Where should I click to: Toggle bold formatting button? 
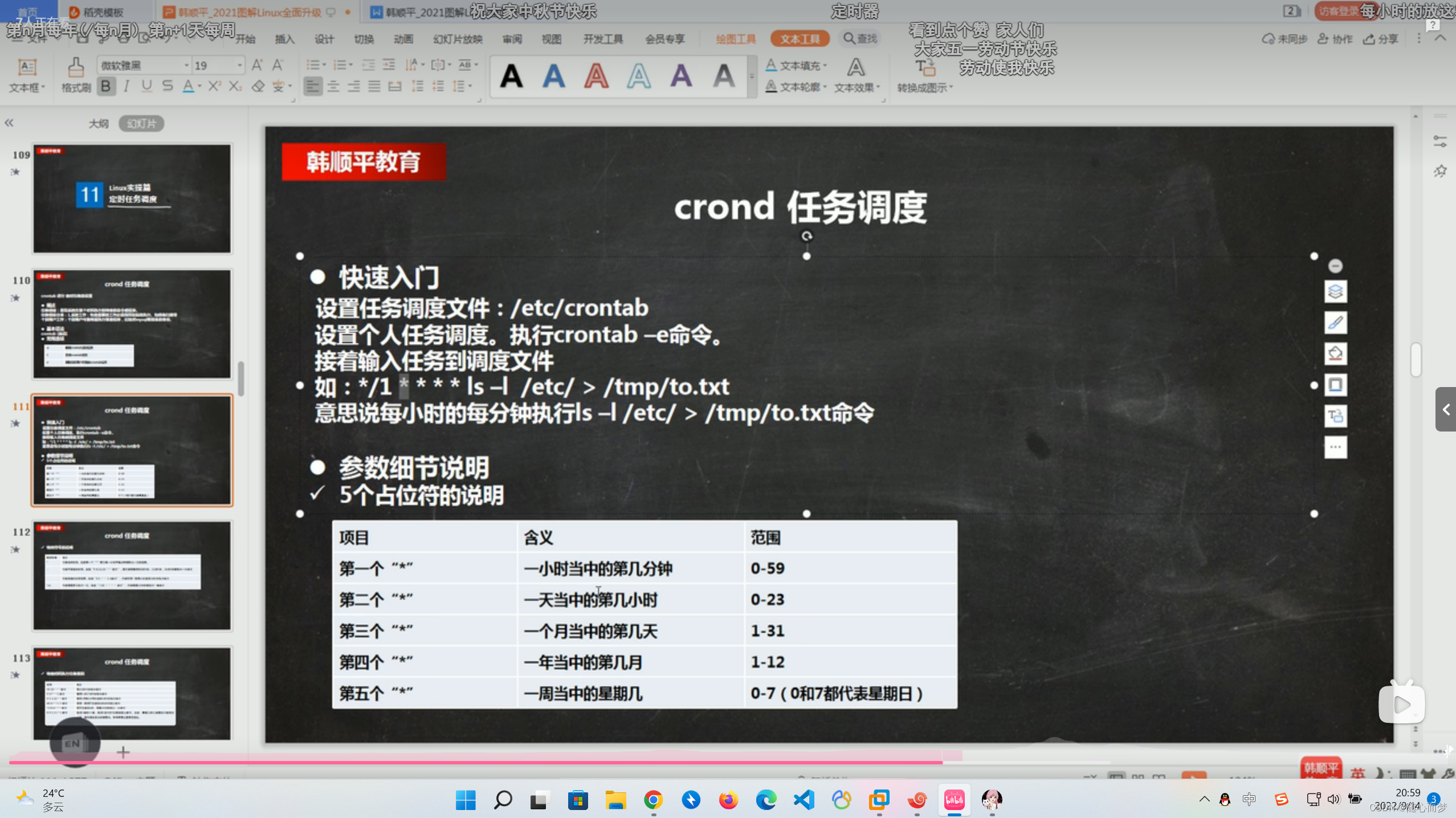click(x=106, y=87)
